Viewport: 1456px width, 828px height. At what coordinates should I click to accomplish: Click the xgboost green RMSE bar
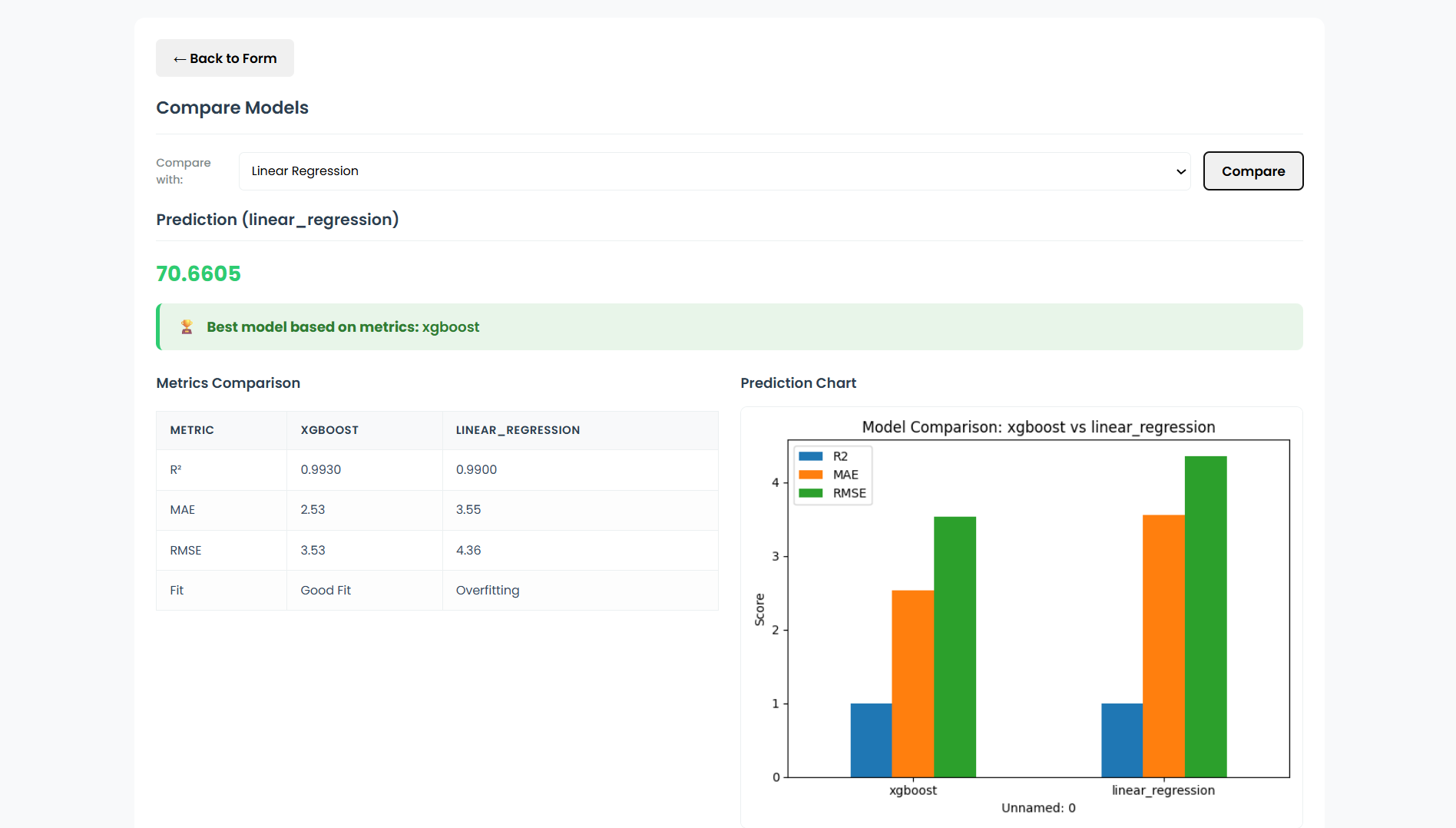(955, 647)
